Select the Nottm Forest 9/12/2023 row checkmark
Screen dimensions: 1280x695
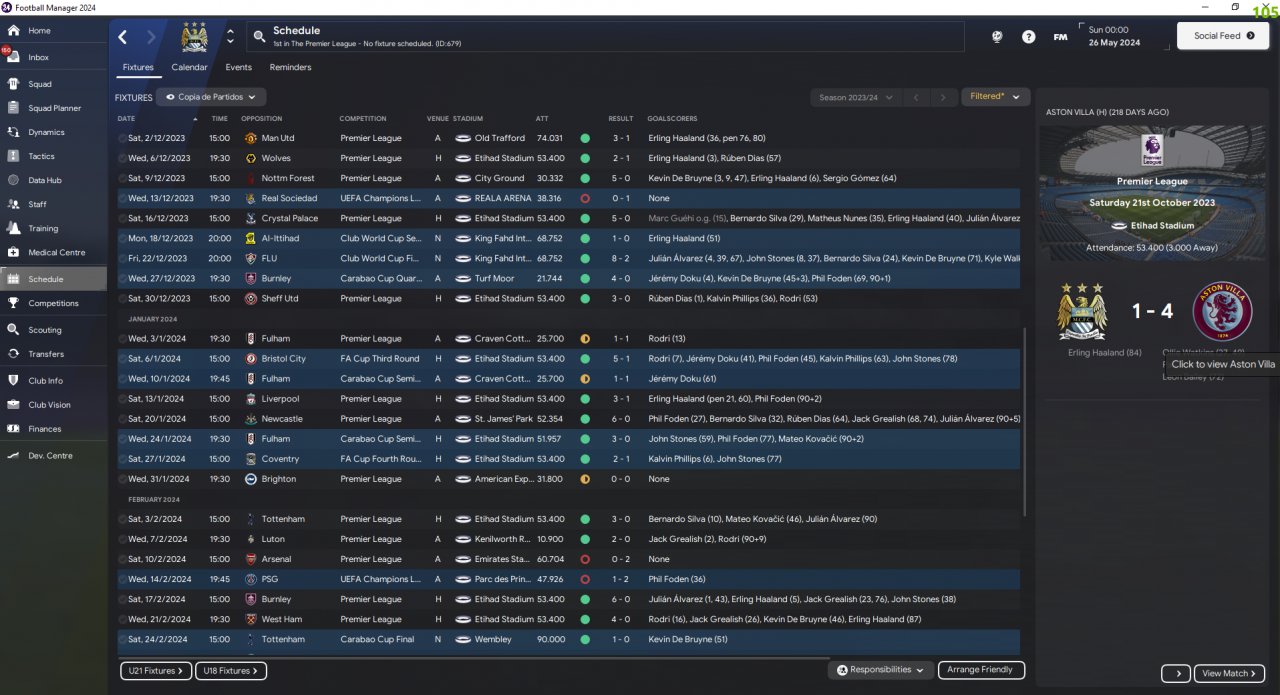tap(122, 178)
